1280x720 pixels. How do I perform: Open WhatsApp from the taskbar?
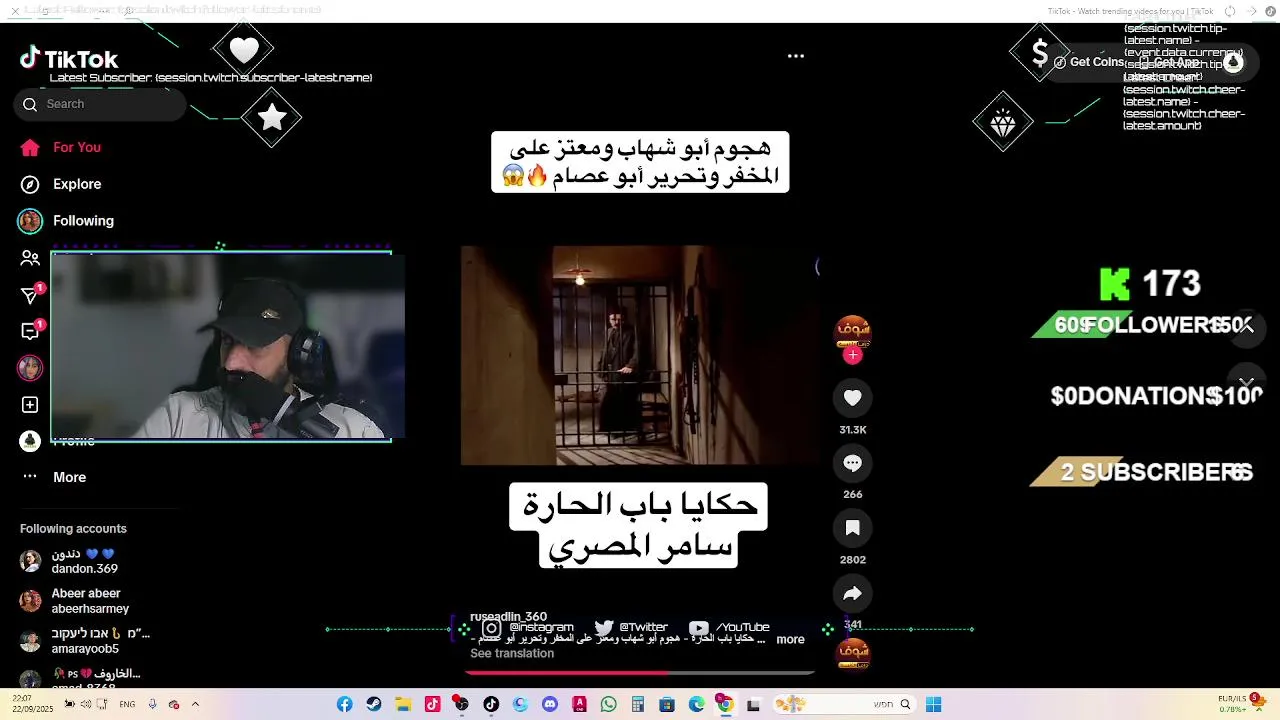point(609,704)
